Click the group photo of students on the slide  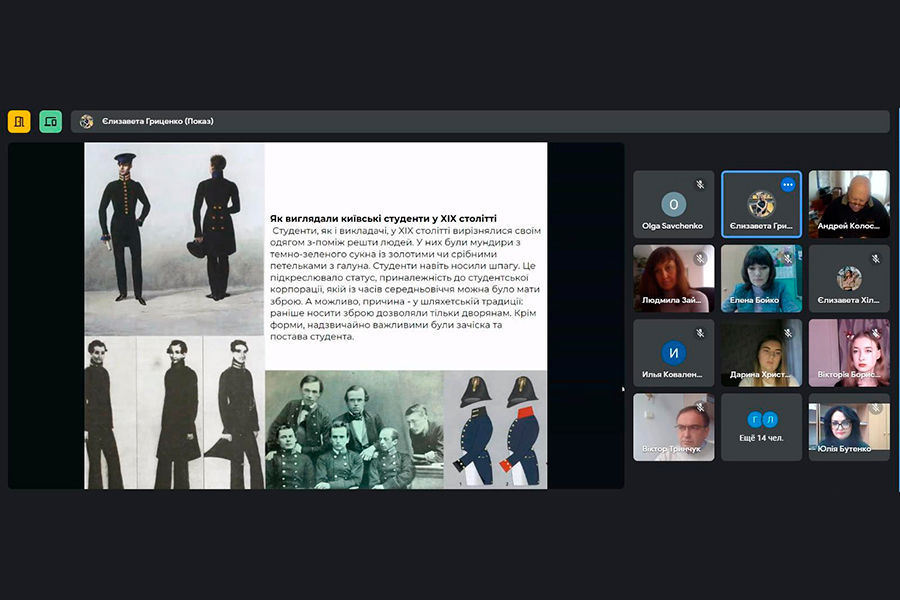coord(354,430)
